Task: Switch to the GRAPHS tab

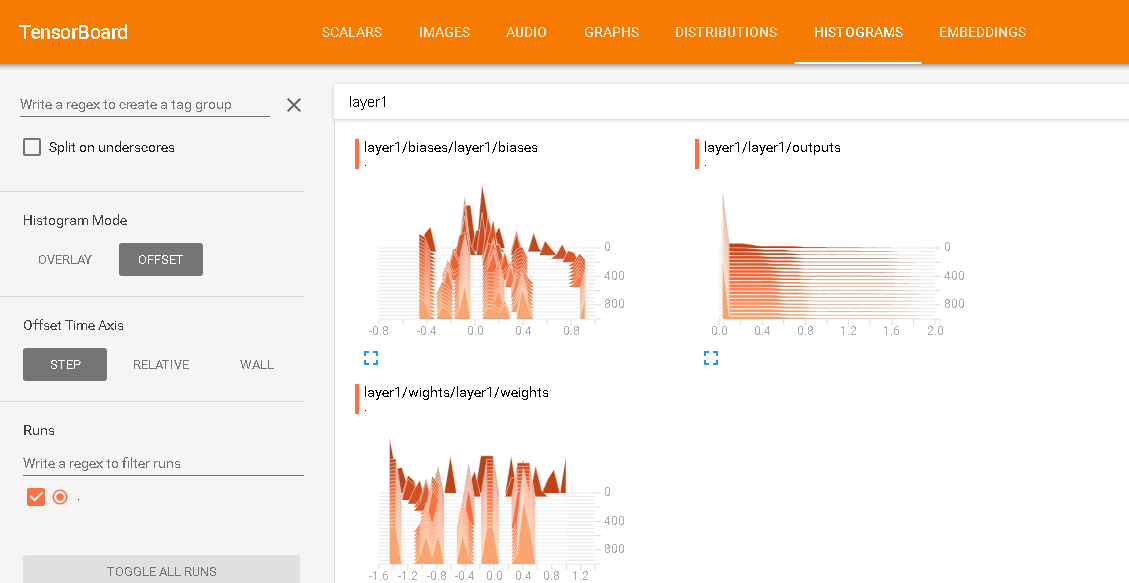Action: (x=611, y=32)
